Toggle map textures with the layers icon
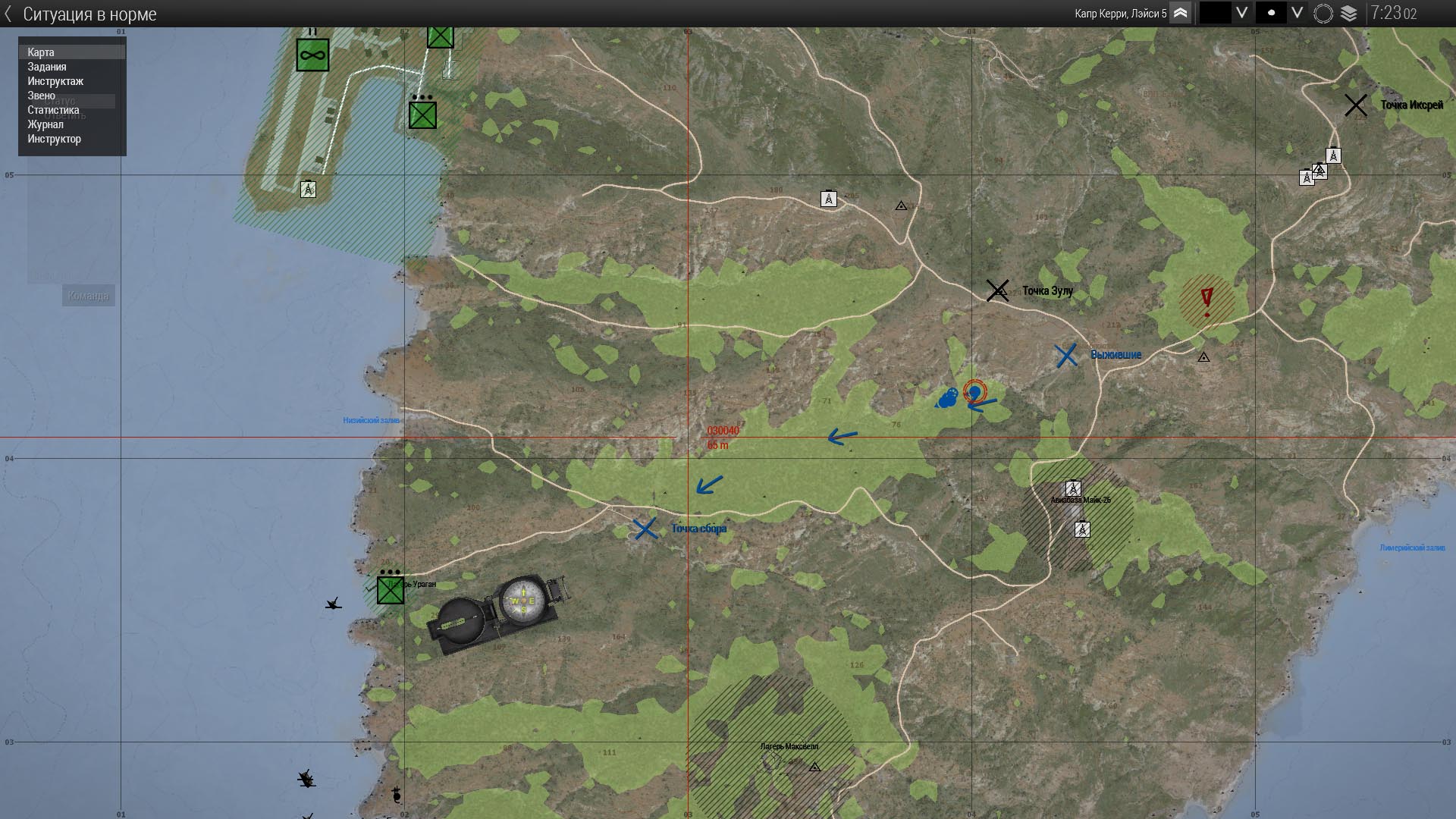The width and height of the screenshot is (1456, 819). (1349, 14)
